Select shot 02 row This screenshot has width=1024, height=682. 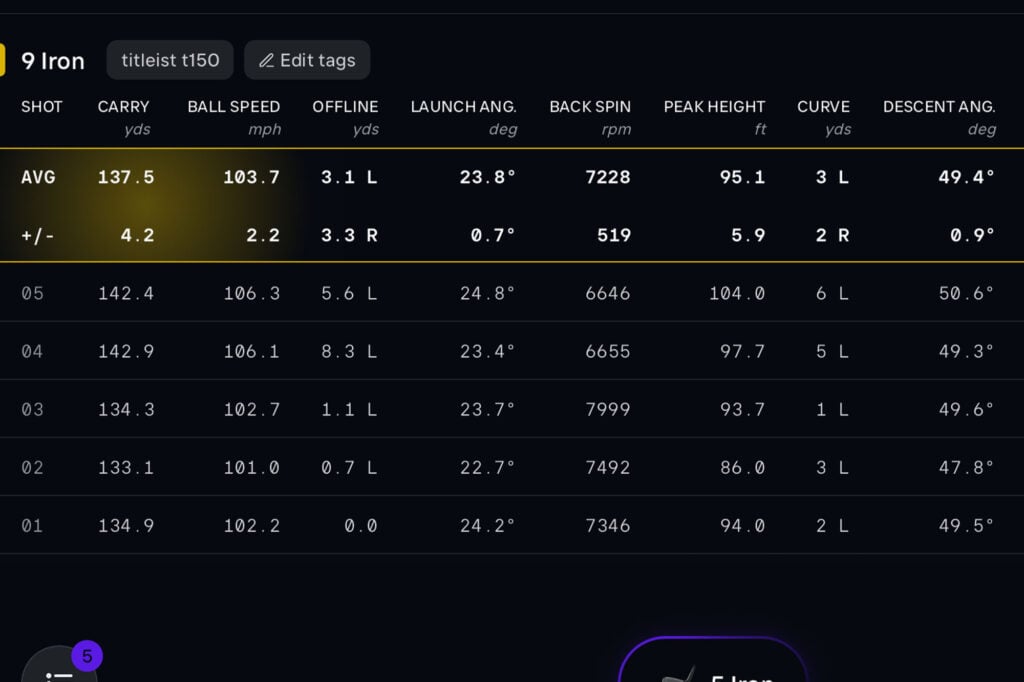(510, 467)
